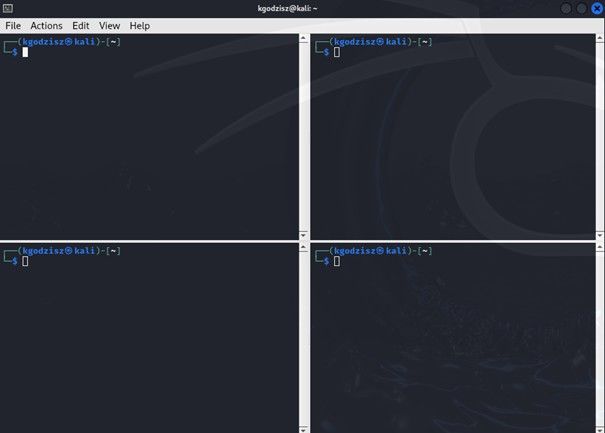Image resolution: width=605 pixels, height=433 pixels.
Task: Open the Help menu
Action: (140, 25)
